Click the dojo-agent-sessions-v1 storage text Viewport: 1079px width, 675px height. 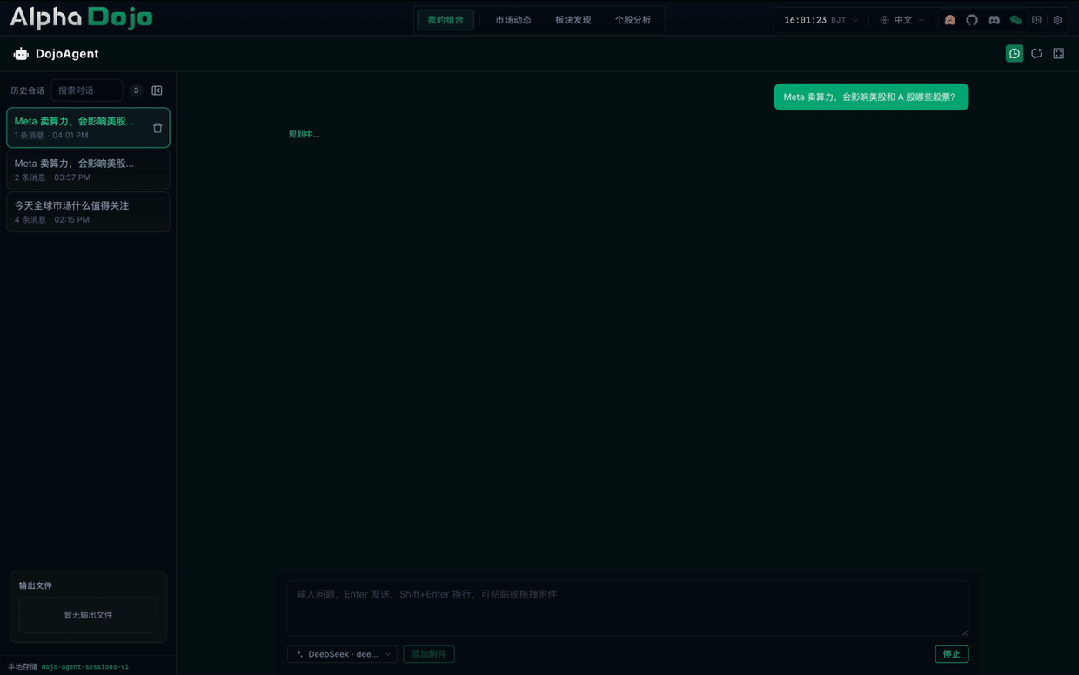(x=85, y=667)
